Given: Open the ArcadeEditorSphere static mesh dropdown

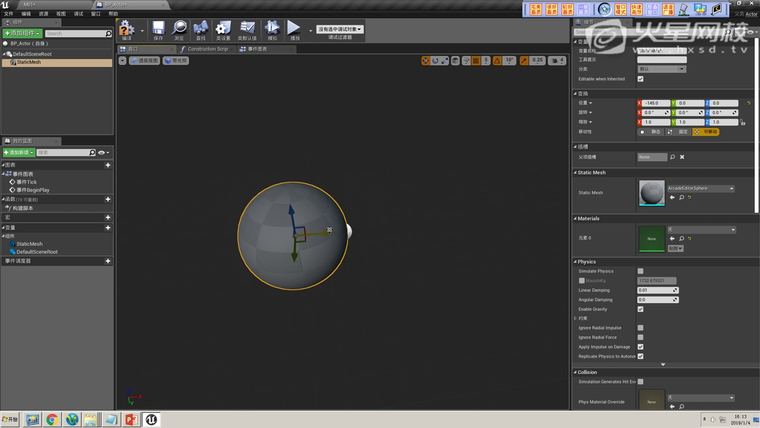Looking at the screenshot, I should (x=700, y=188).
